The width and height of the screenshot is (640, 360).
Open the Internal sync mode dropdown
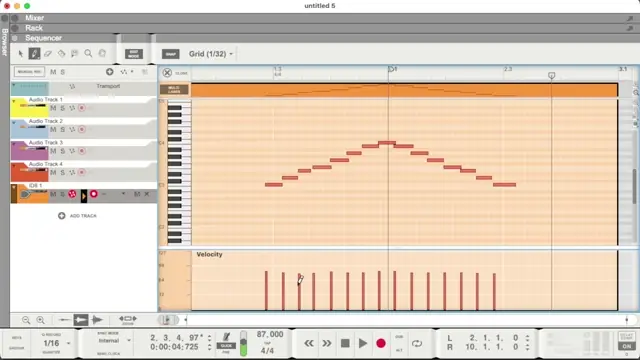[114, 340]
